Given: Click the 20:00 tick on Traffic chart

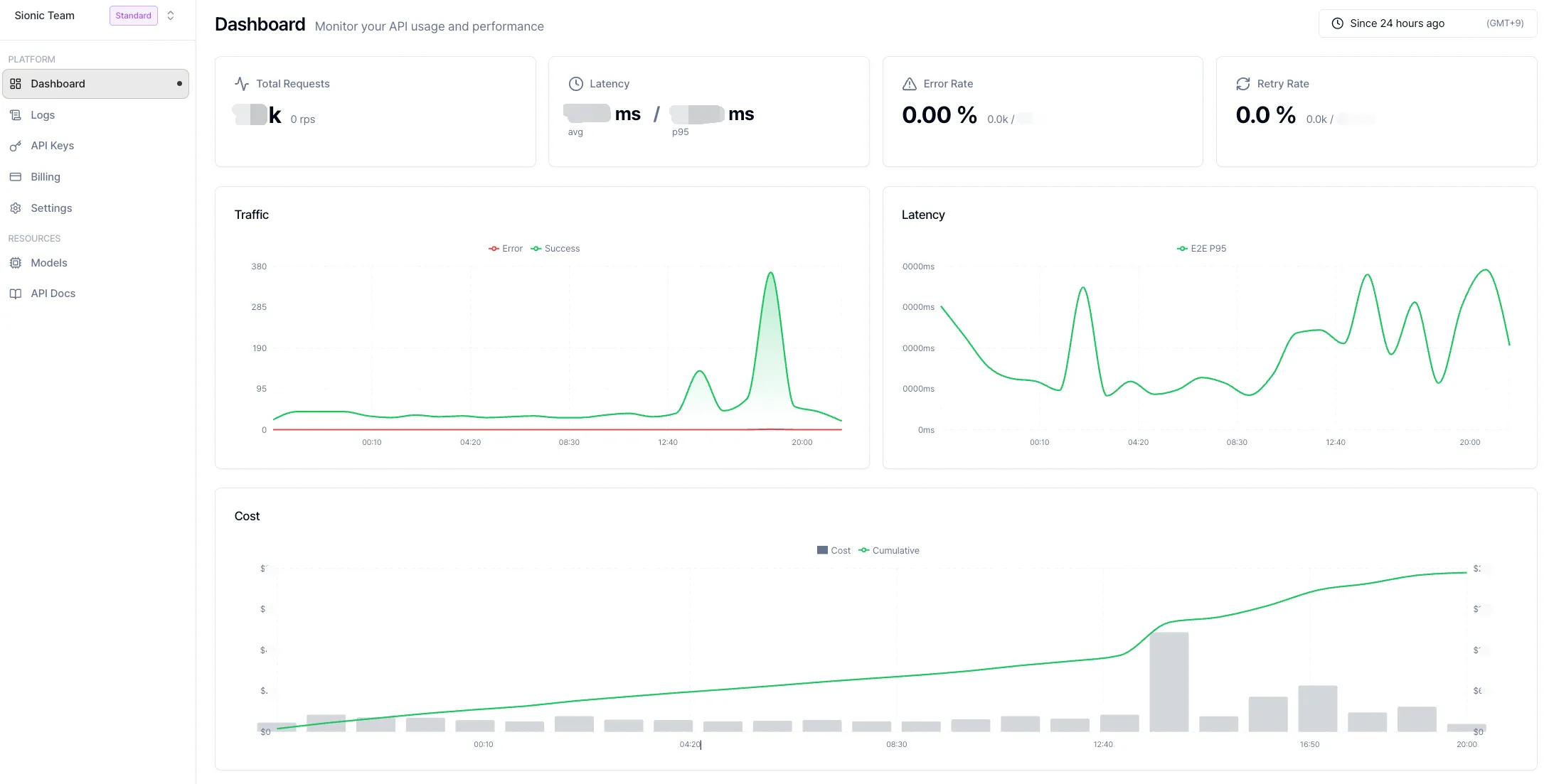Looking at the screenshot, I should [x=802, y=443].
